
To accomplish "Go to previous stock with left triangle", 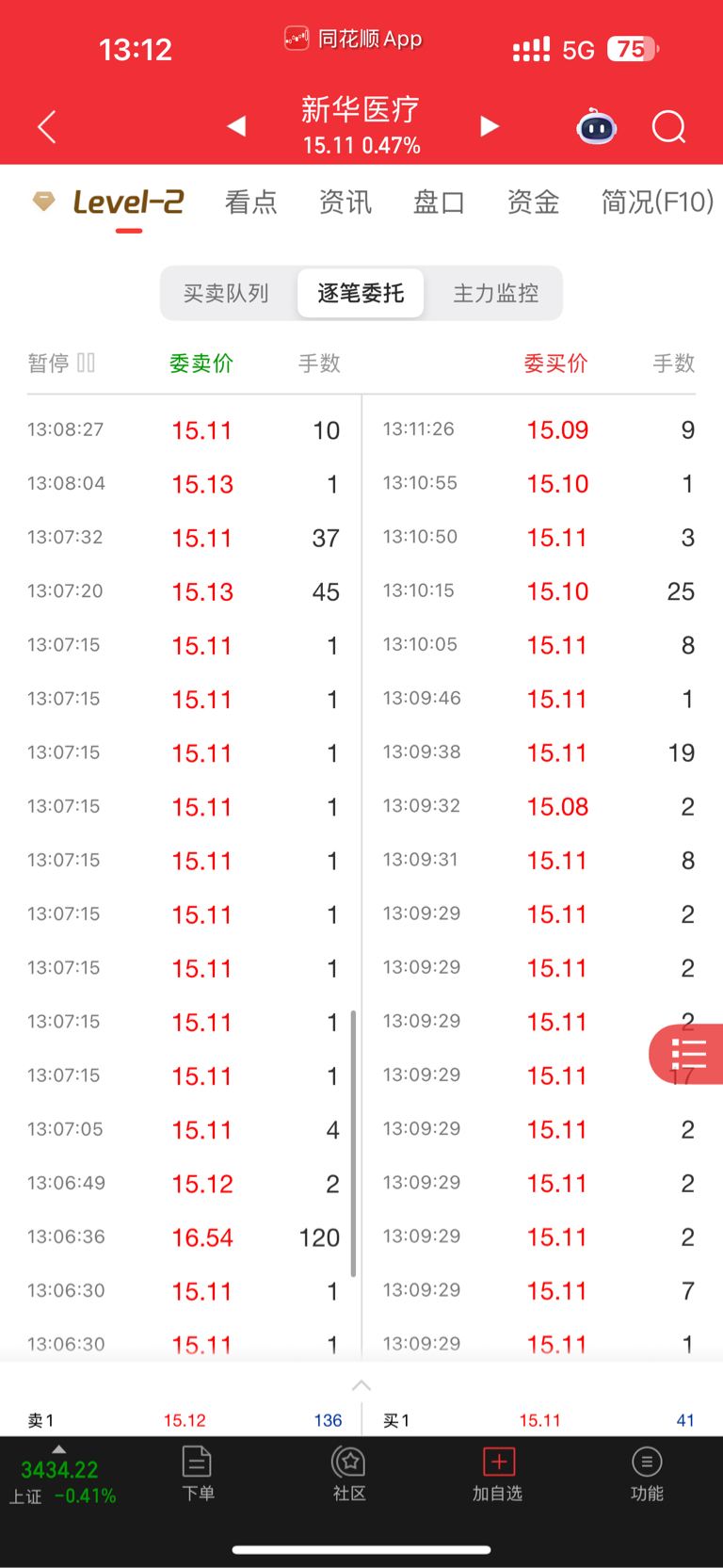I will [236, 126].
